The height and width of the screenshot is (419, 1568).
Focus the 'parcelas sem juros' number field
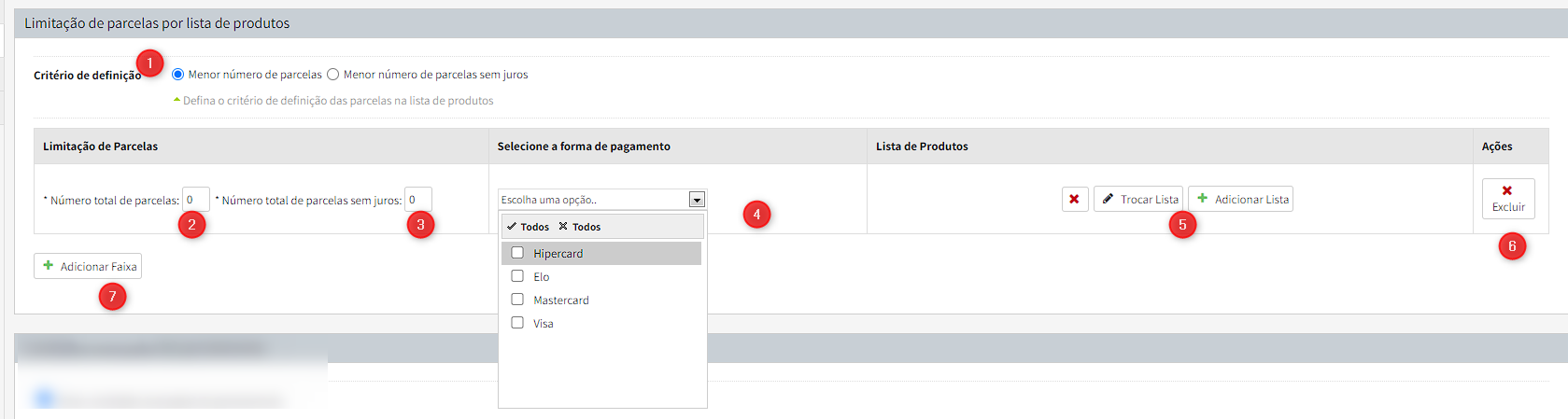[417, 200]
